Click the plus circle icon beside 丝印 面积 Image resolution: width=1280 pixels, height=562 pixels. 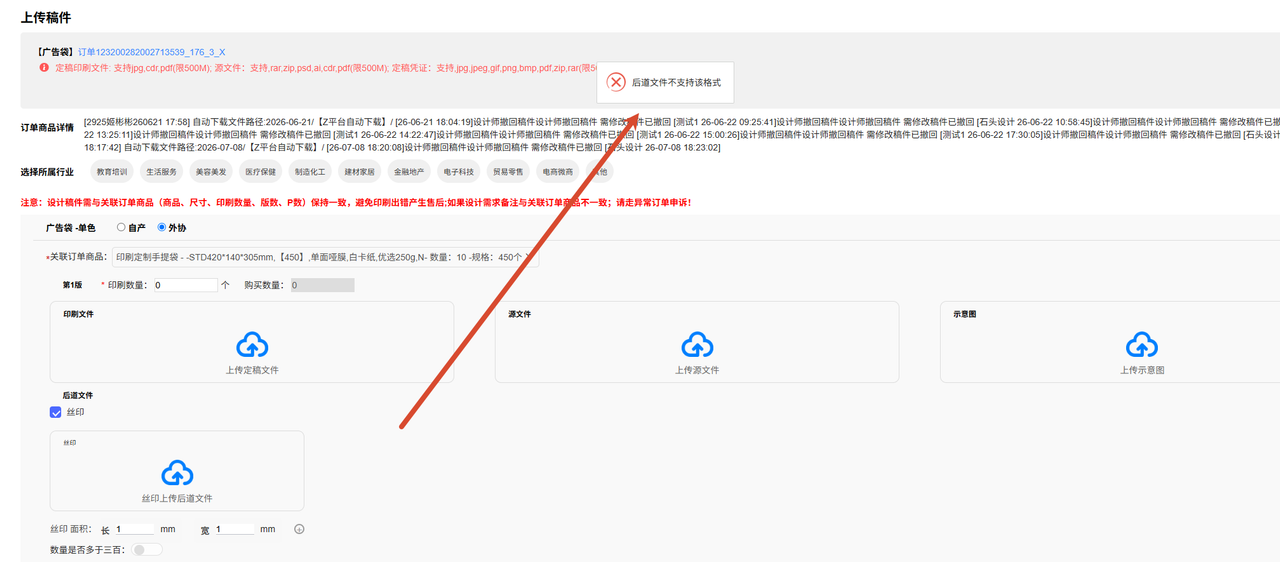[x=298, y=529]
